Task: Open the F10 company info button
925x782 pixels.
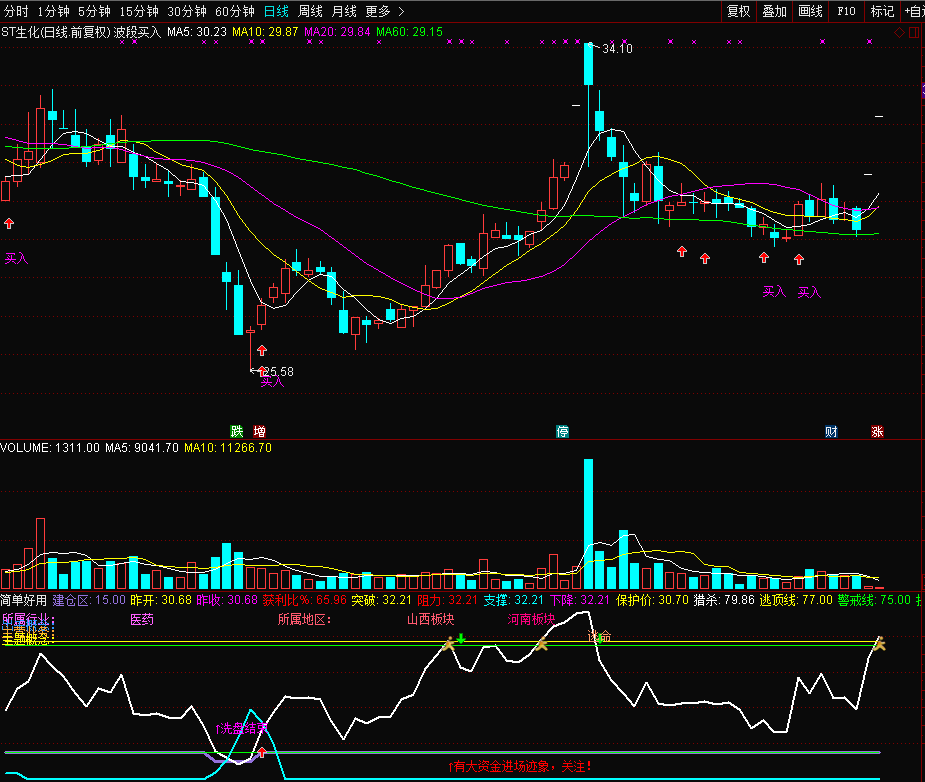Action: click(x=846, y=11)
